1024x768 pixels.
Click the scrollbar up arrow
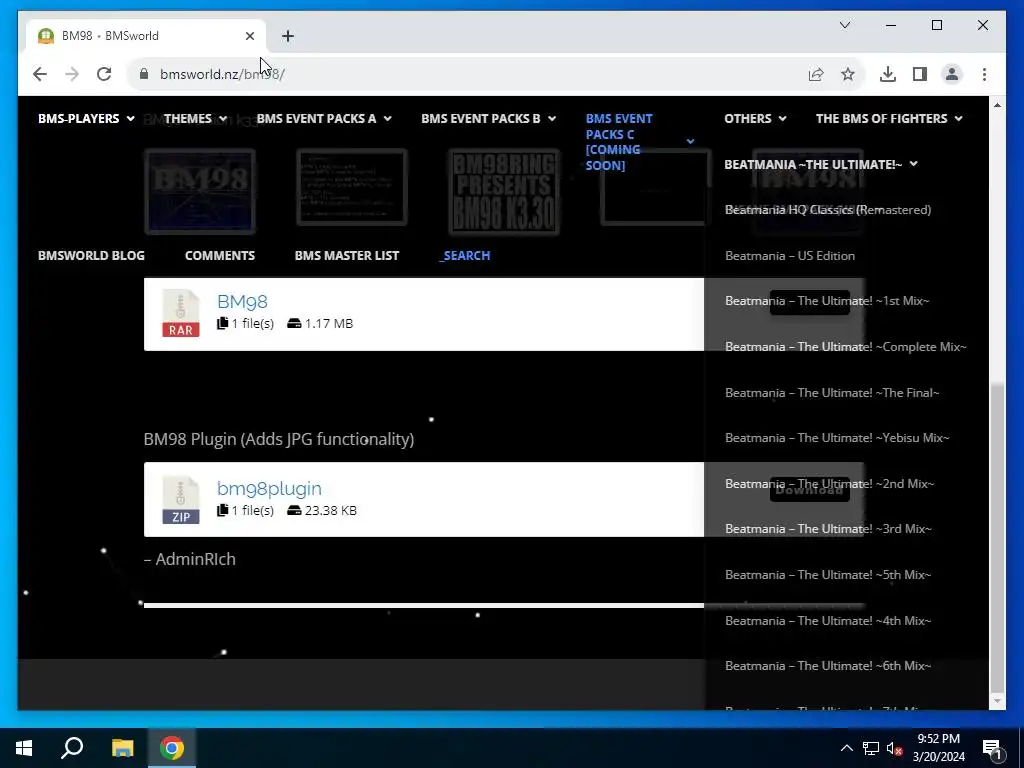pos(997,105)
